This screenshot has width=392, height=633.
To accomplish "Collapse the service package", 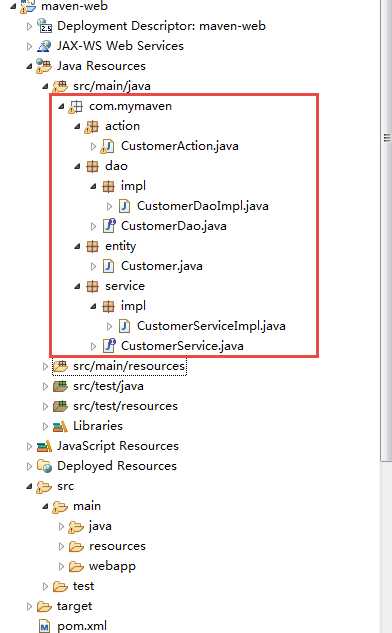I will click(77, 286).
